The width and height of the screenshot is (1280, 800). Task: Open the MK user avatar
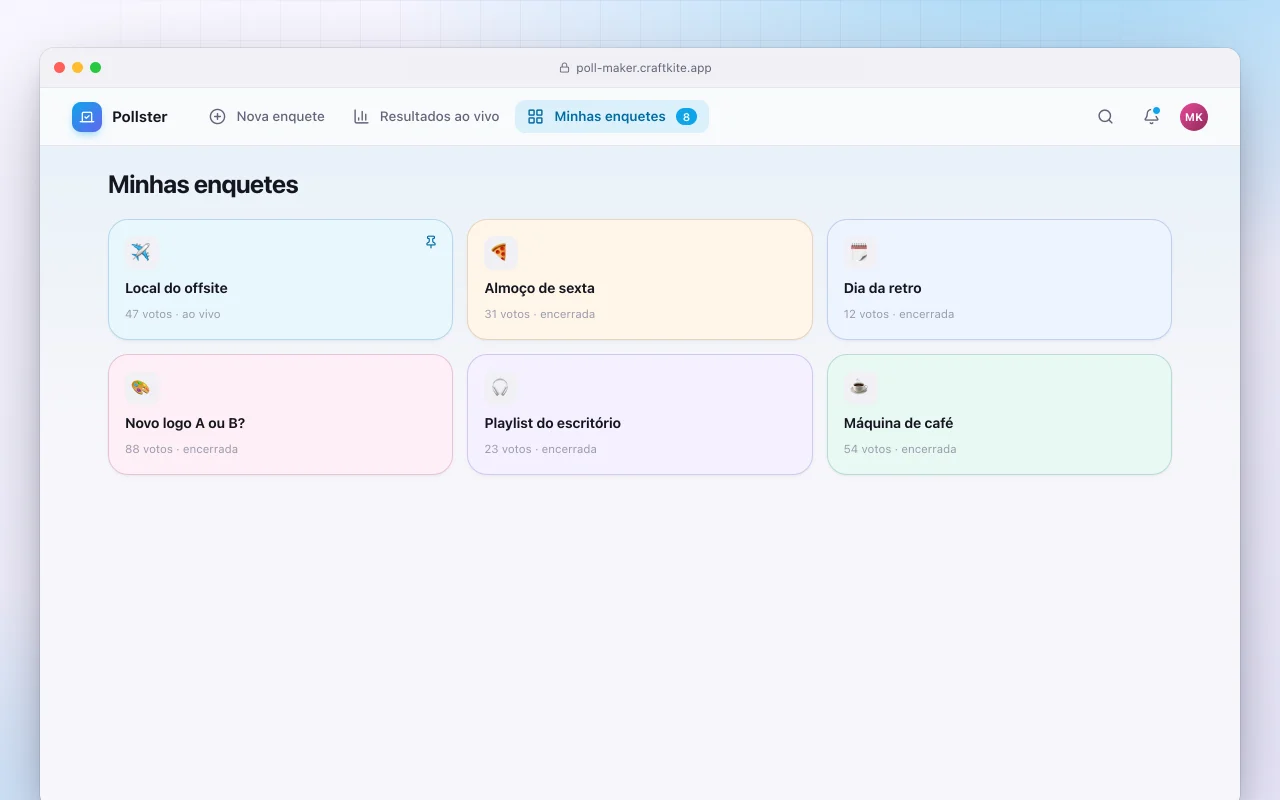pos(1194,117)
